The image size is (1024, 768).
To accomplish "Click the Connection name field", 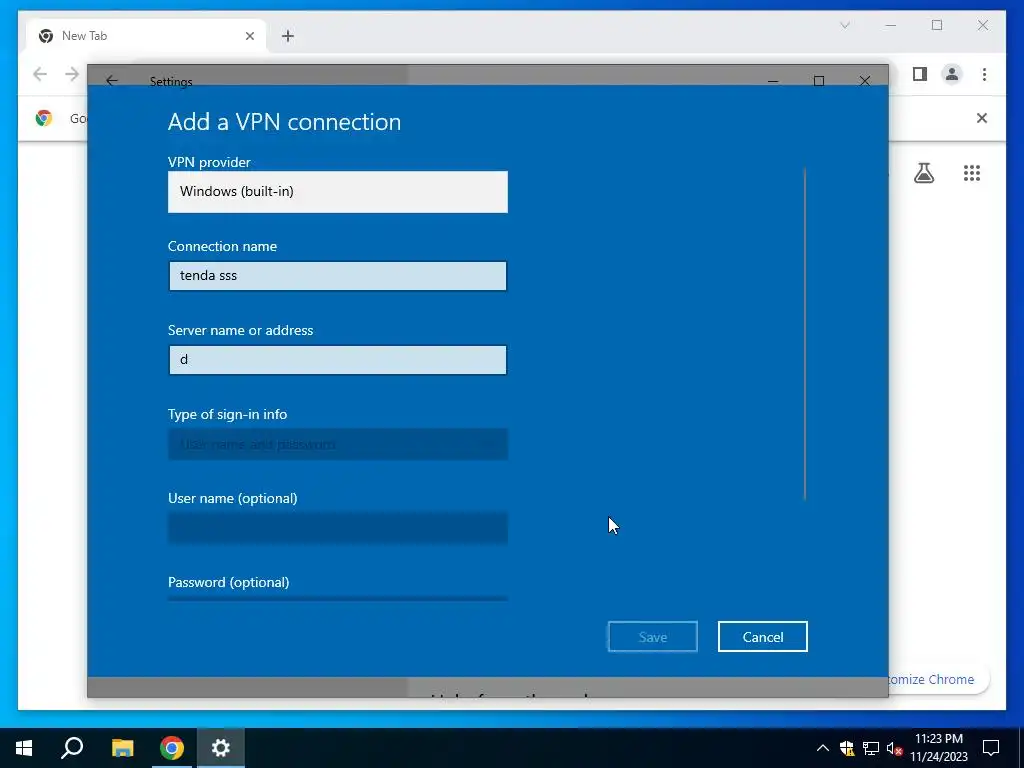I will tap(338, 276).
